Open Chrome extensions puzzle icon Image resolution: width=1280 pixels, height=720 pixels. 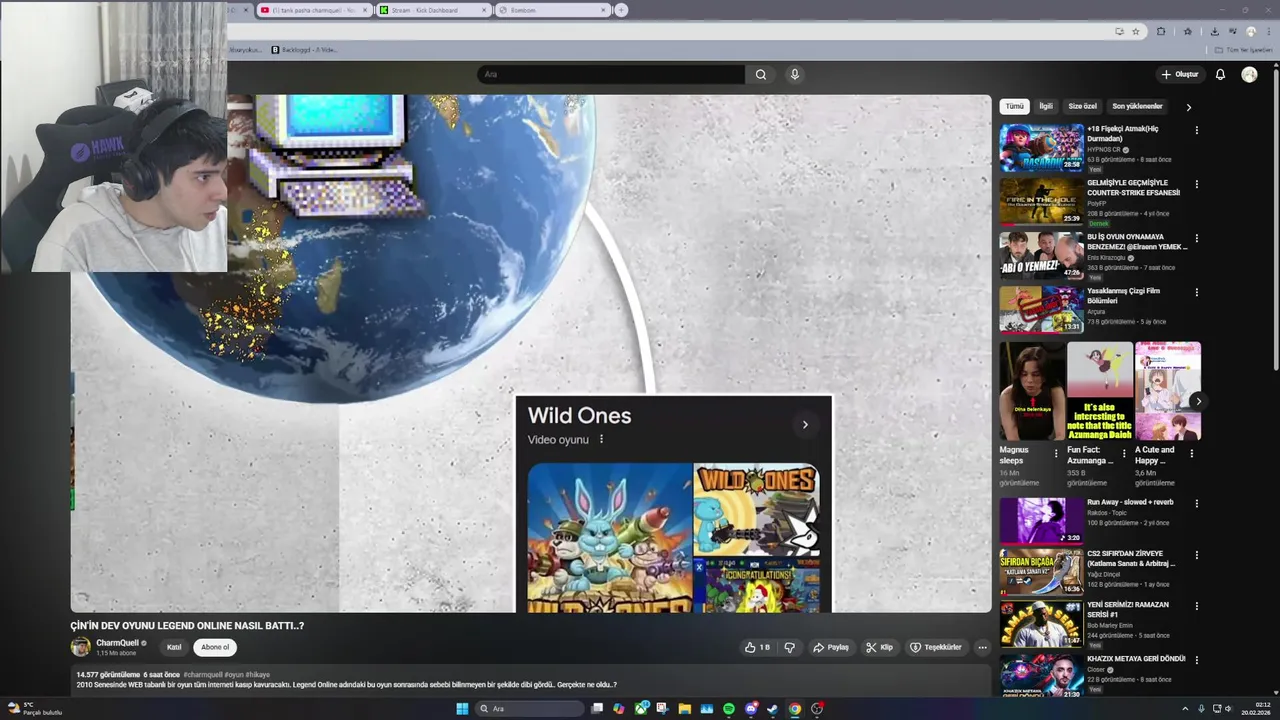tap(1161, 31)
